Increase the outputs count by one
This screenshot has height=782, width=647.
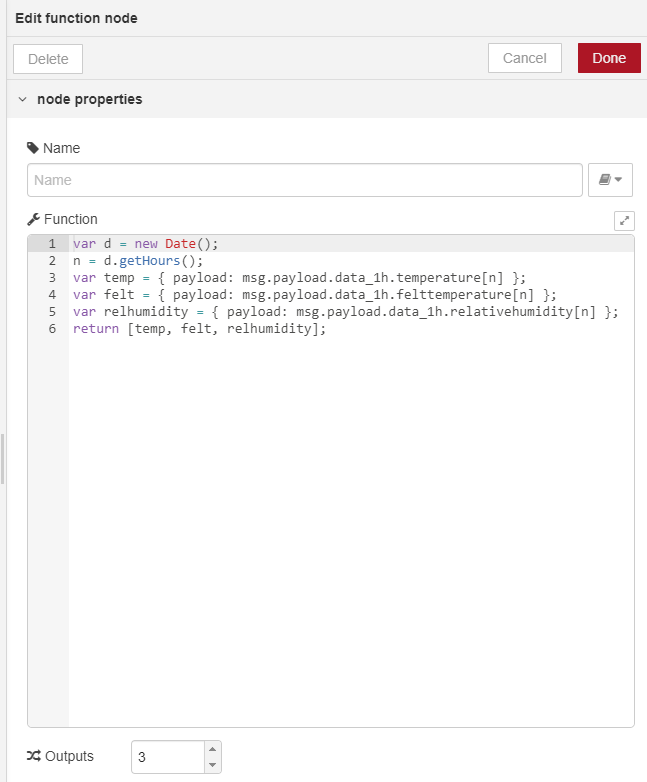211,749
